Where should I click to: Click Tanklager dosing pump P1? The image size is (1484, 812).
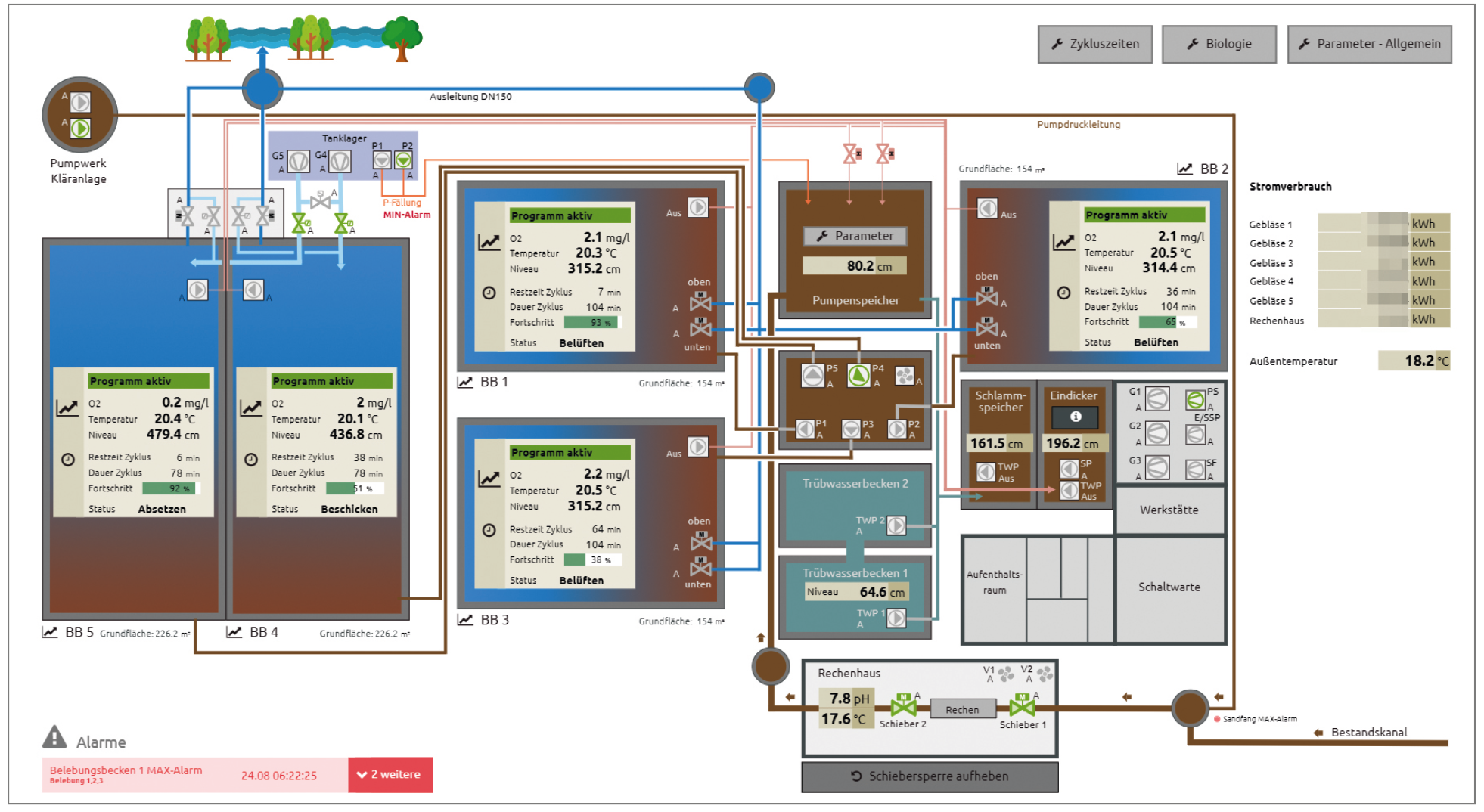tap(382, 160)
